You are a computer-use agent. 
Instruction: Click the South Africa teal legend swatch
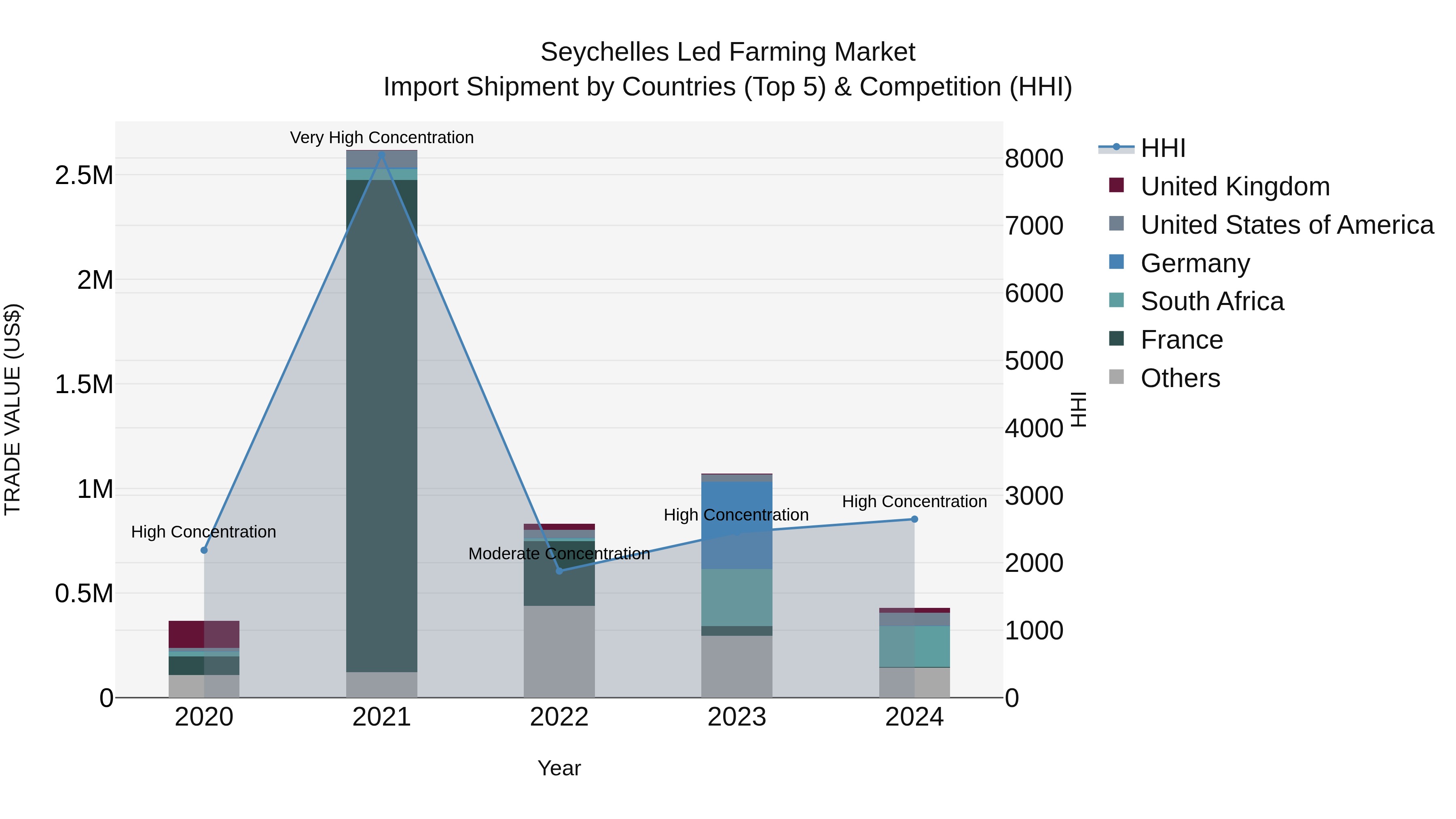[x=1116, y=300]
